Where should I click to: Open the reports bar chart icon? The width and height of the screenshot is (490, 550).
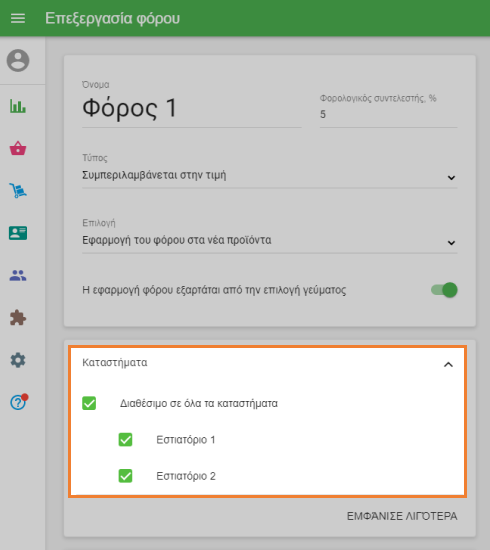18,106
